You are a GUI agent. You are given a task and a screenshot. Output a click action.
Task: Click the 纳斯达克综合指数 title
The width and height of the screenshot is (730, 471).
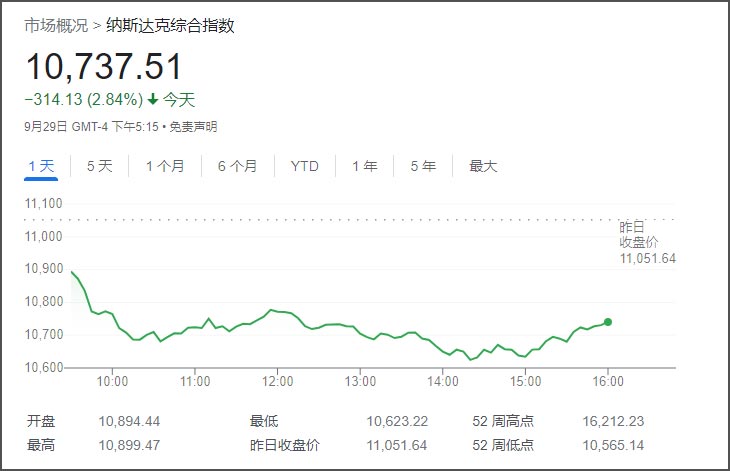[170, 25]
